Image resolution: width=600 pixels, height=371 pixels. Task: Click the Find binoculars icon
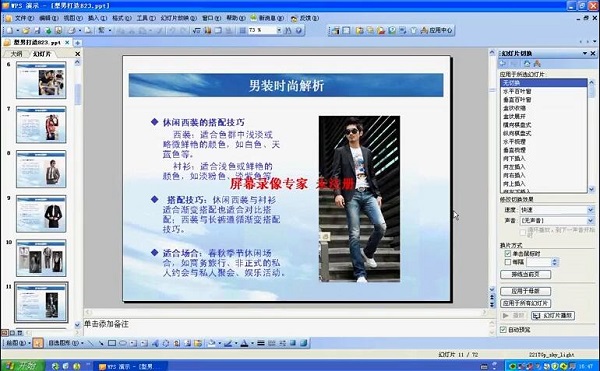(x=288, y=30)
